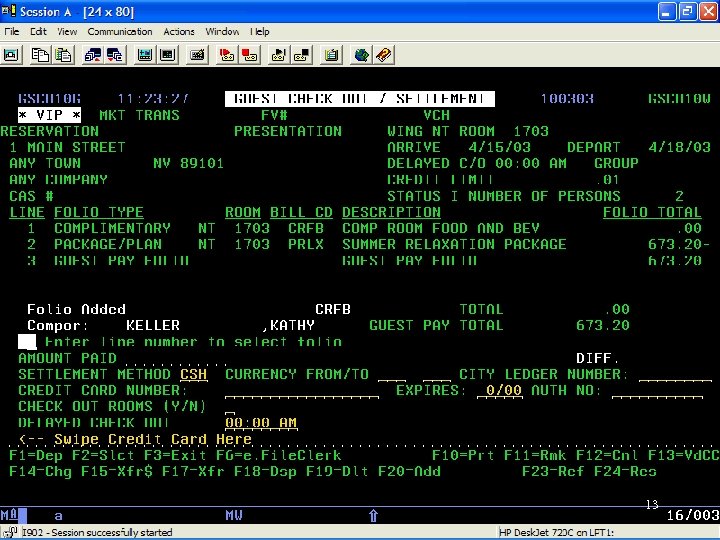Open the Color Mapping toolbar icon

168,55
